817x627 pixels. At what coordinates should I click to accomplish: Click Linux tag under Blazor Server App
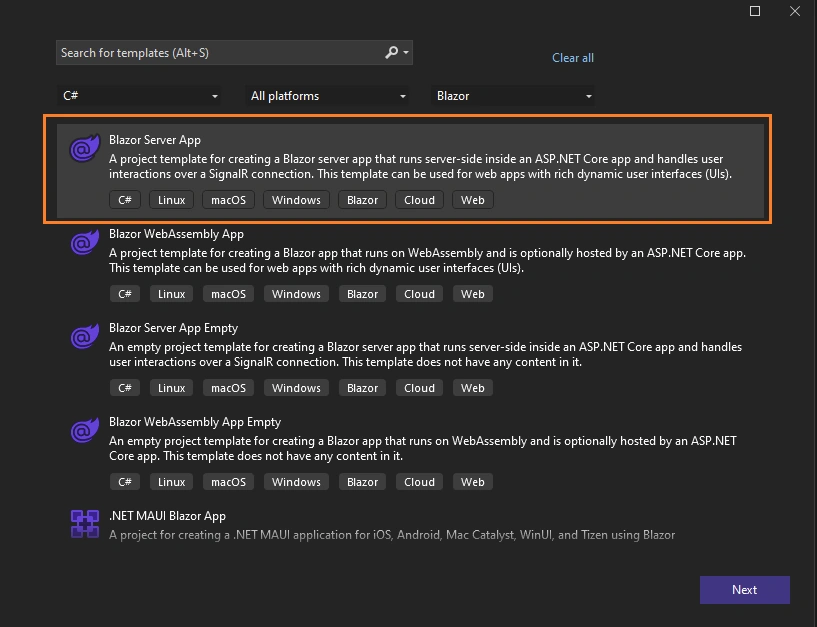[x=171, y=200]
